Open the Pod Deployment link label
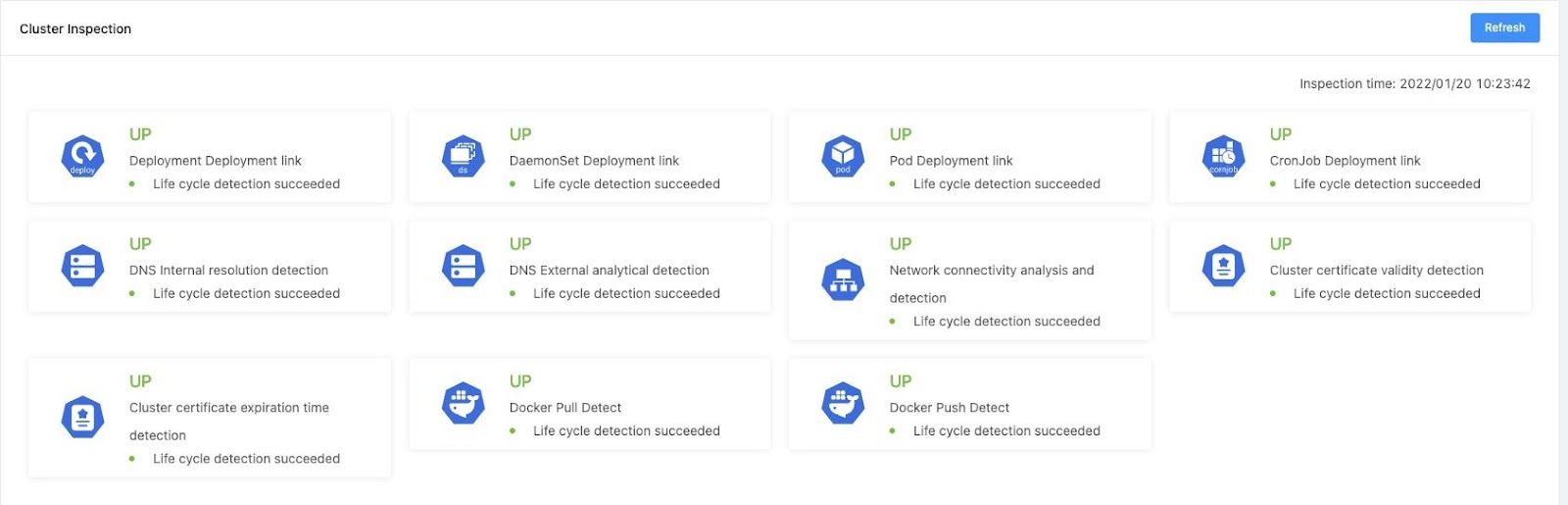1568x505 pixels. [x=951, y=161]
